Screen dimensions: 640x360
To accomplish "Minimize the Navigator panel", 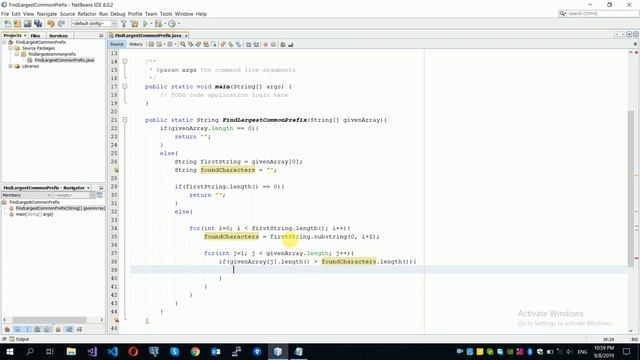I will (101, 188).
